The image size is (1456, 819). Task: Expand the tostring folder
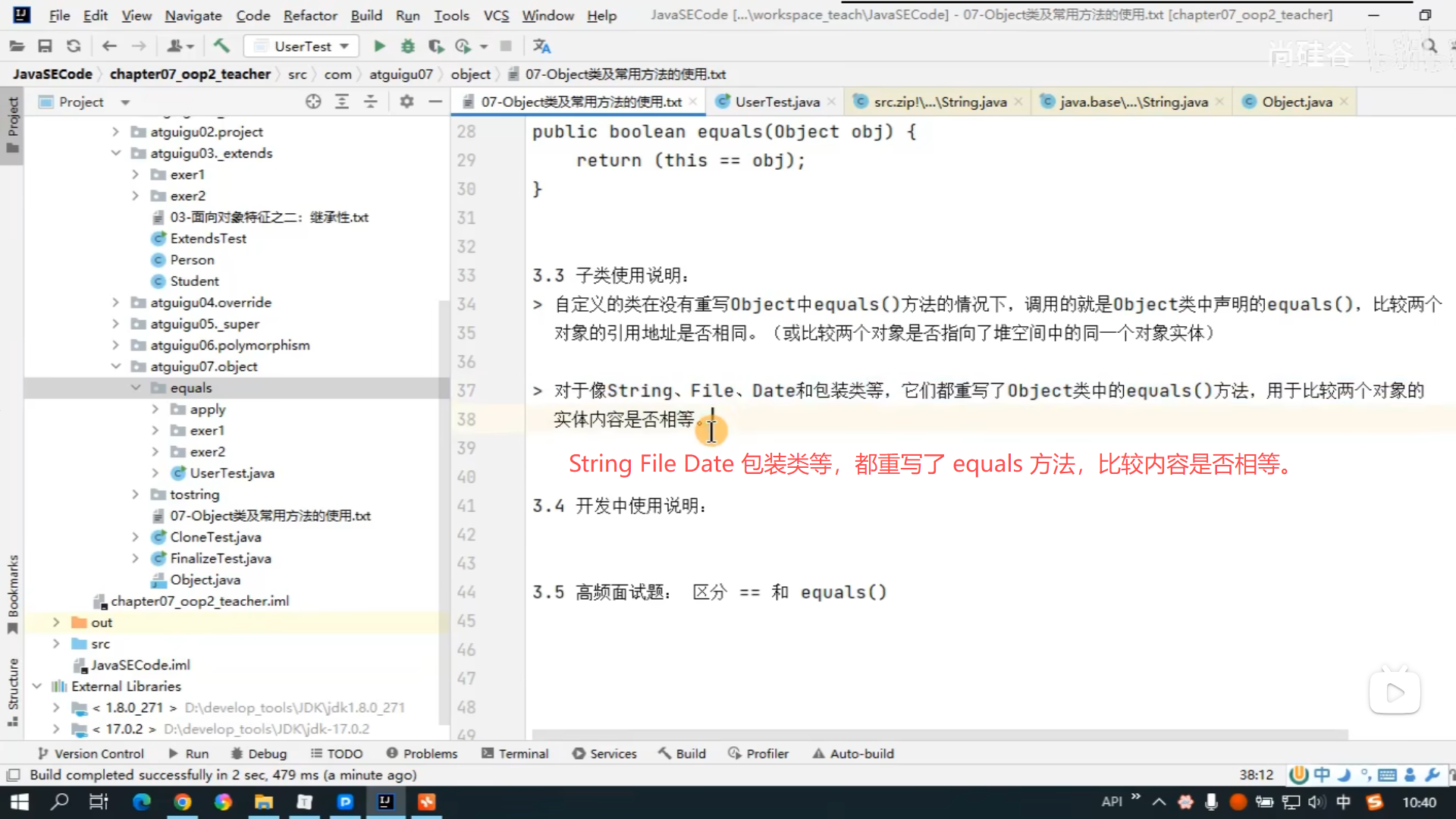coord(136,494)
